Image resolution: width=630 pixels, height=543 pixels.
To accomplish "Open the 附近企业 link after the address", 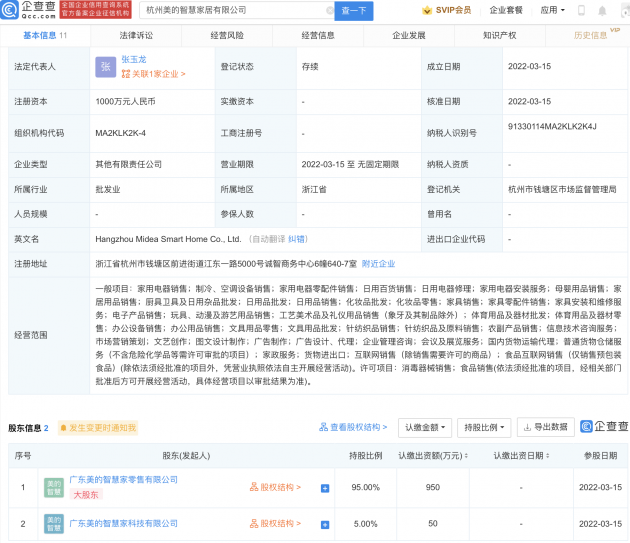I will [378, 263].
